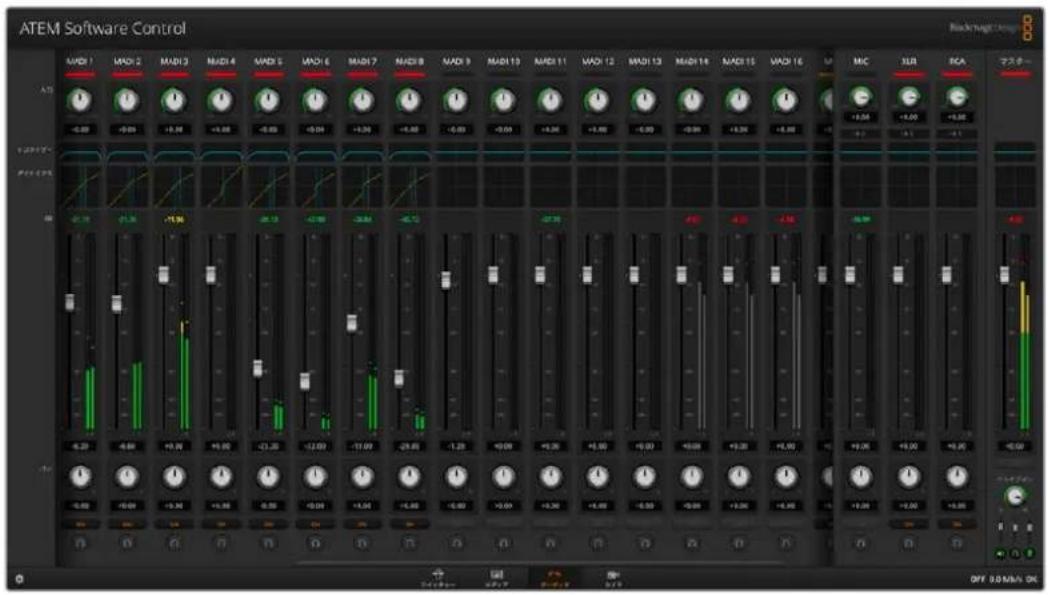Solo the XLR channel headphone icon
Image resolution: width=1048 pixels, height=595 pixels.
click(x=909, y=544)
